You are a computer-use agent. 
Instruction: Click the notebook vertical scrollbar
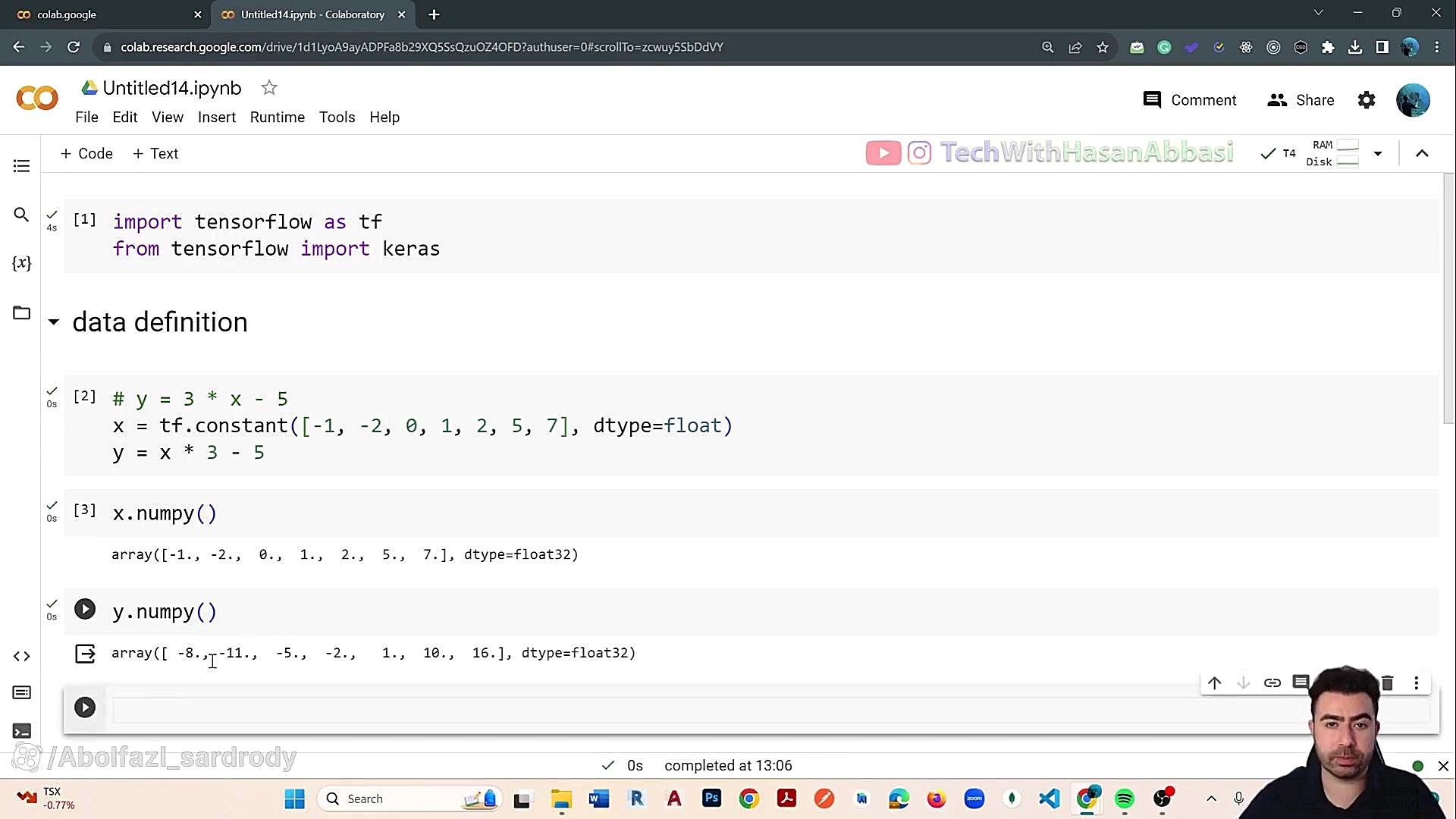pyautogui.click(x=1448, y=300)
